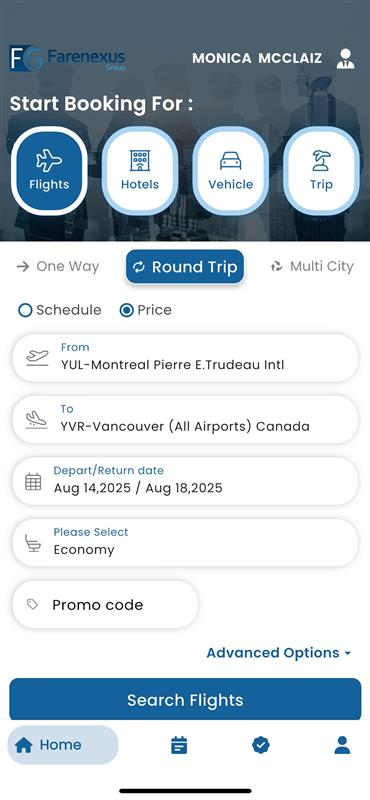The image size is (370, 800).
Task: Tap the verified badge icon in bottom bar
Action: coord(261,745)
